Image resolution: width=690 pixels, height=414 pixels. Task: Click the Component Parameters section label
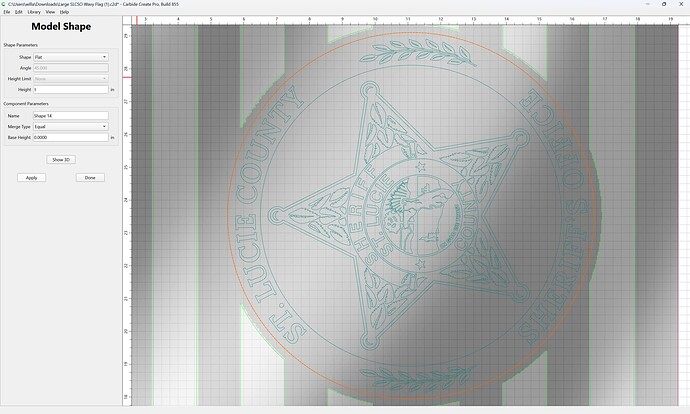26,104
